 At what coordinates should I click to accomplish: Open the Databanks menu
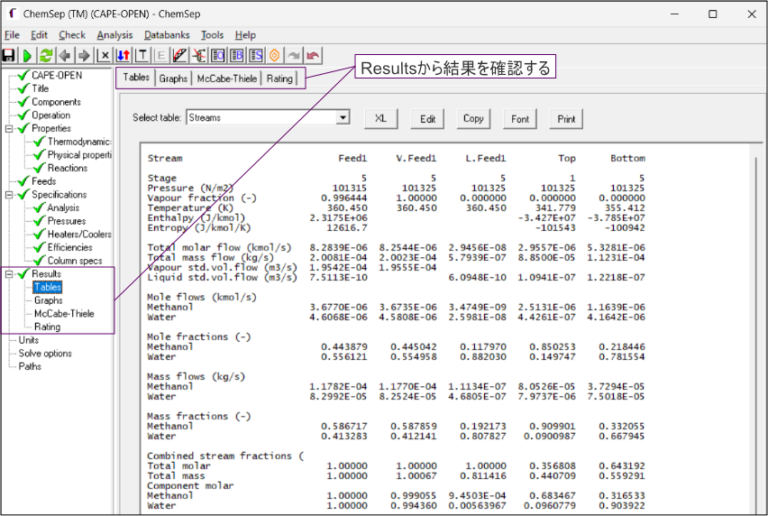click(167, 35)
